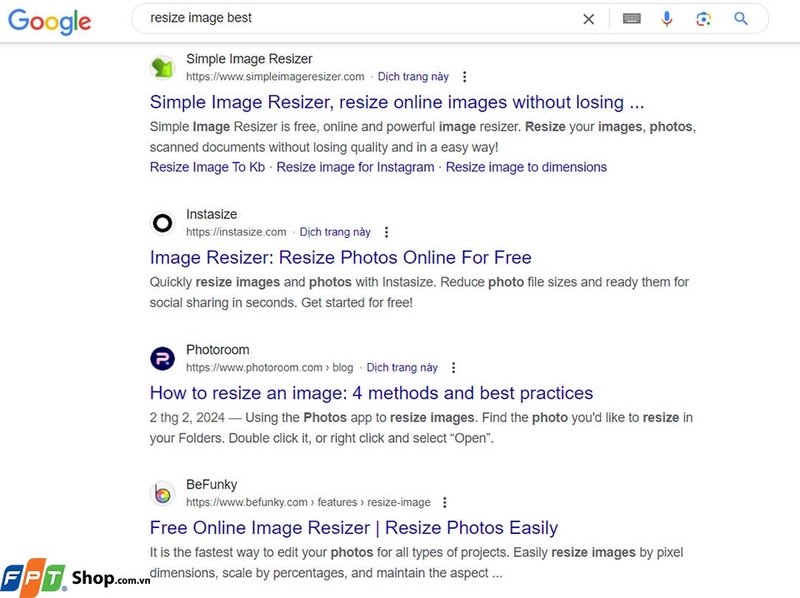The height and width of the screenshot is (598, 800).
Task: Click the 'Instasize' site name
Action: pyautogui.click(x=211, y=214)
